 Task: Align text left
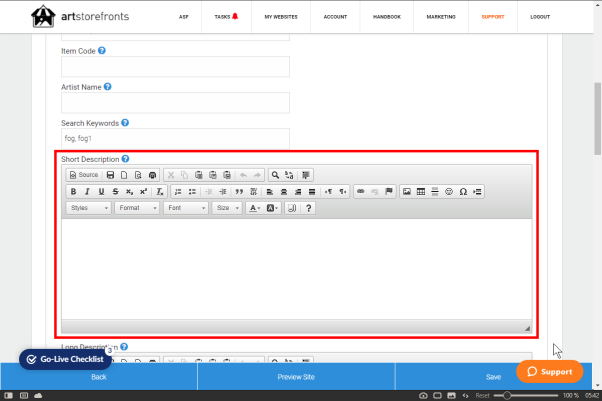(x=270, y=192)
